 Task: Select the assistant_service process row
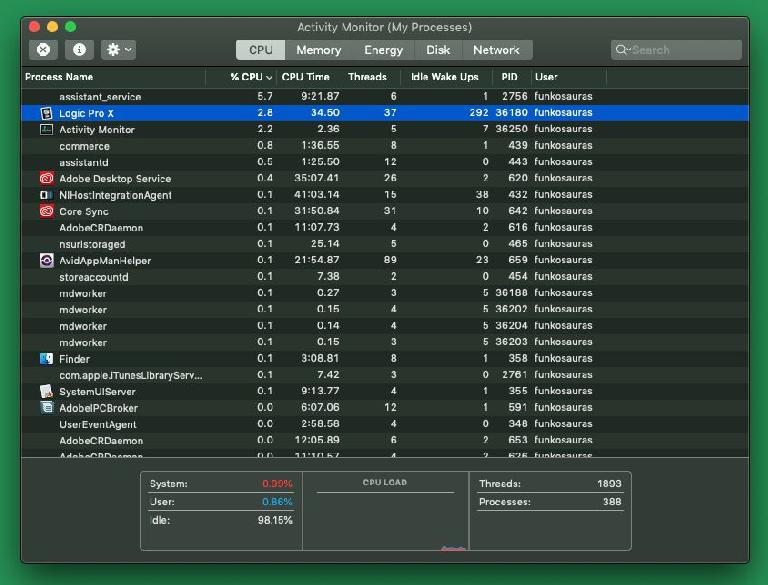point(385,97)
